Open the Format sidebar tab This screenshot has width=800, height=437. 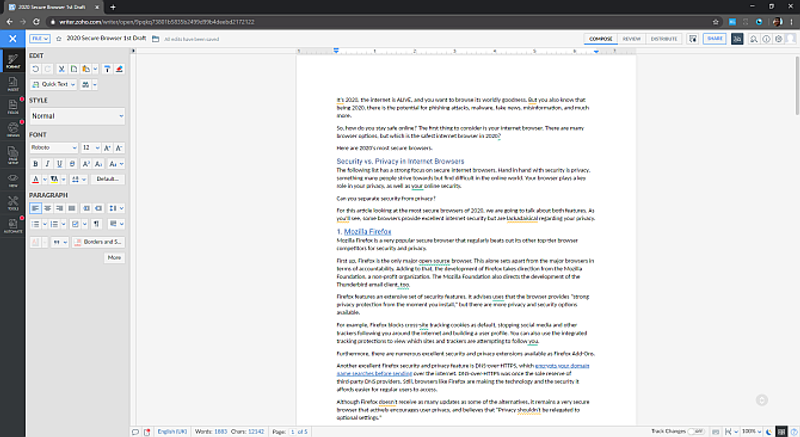[13, 61]
